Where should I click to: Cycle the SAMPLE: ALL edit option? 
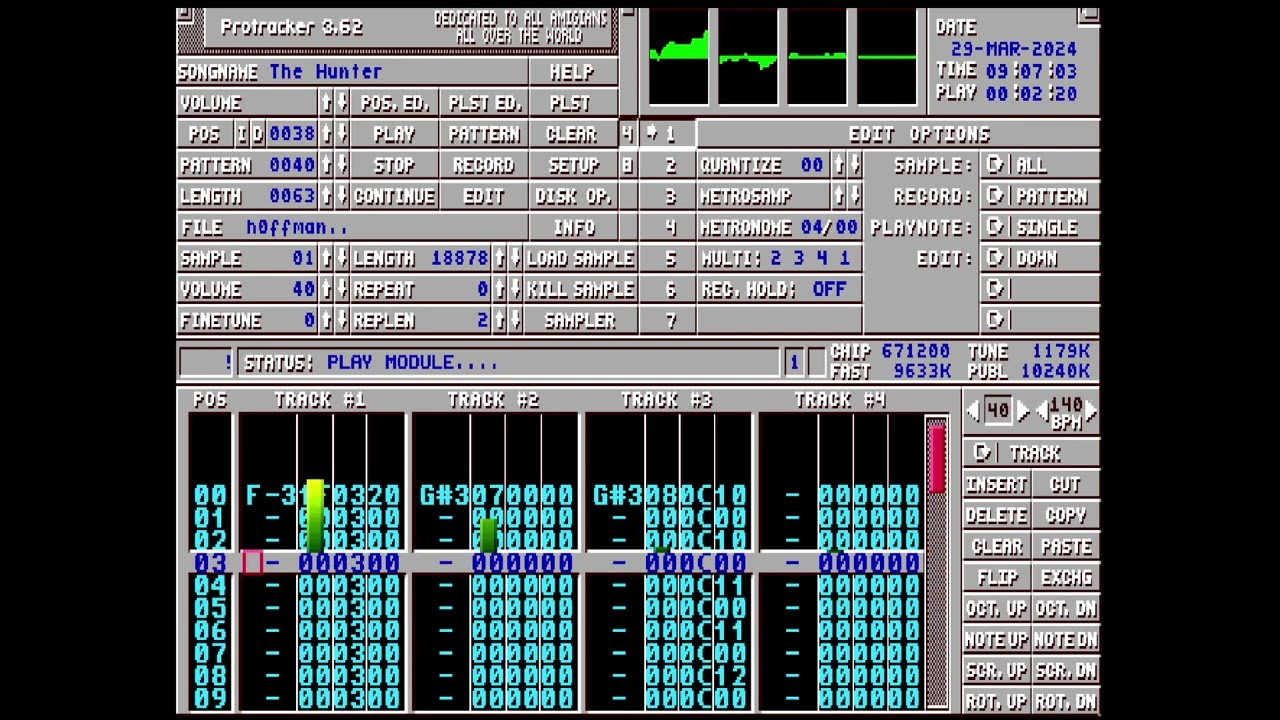(x=1039, y=165)
